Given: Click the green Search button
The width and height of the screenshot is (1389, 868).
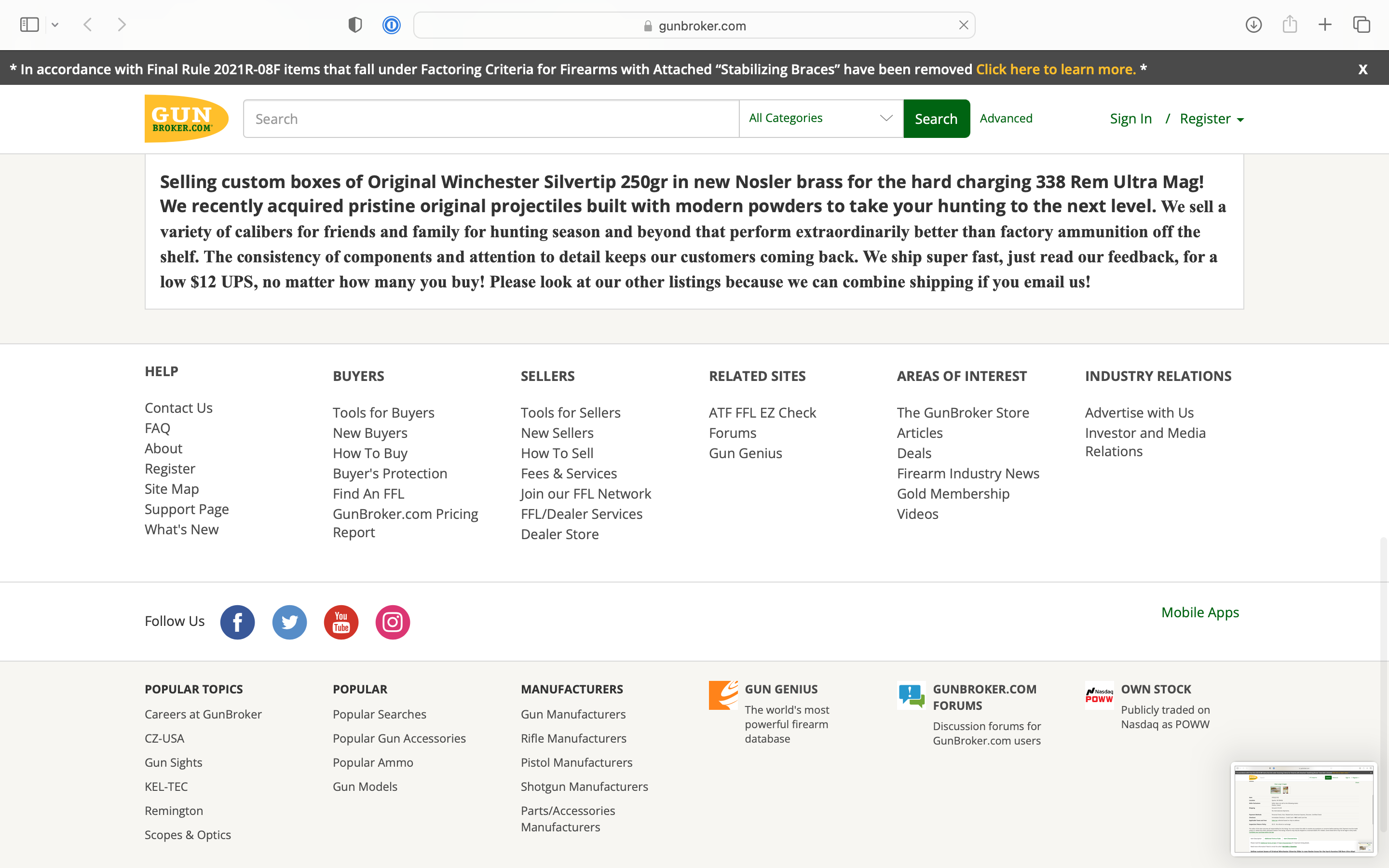Looking at the screenshot, I should (x=936, y=119).
